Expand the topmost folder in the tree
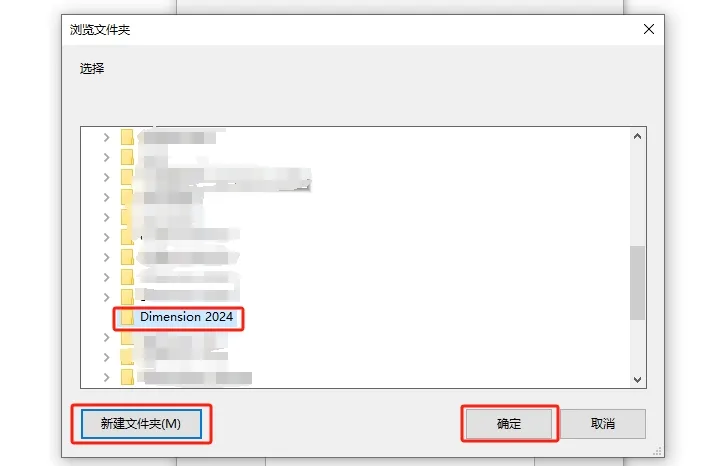Image resolution: width=724 pixels, height=466 pixels. 107,138
